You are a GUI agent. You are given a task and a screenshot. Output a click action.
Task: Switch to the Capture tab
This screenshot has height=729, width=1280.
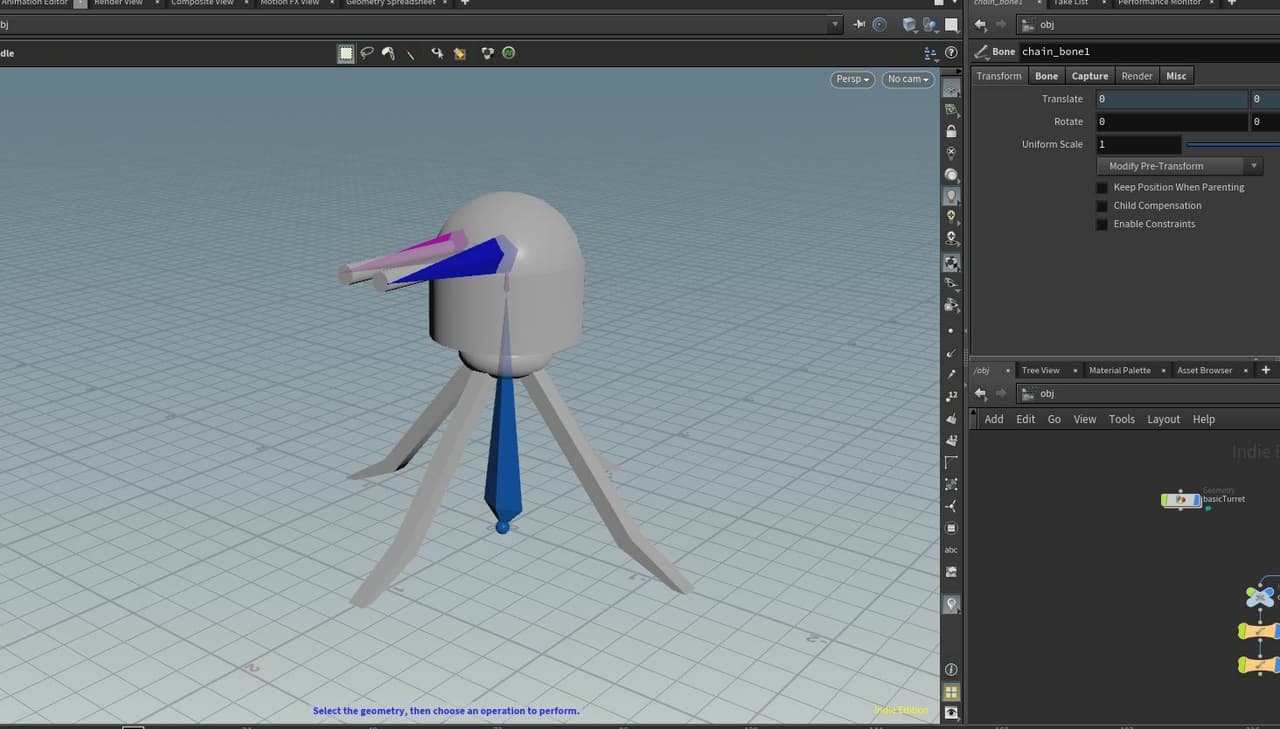click(1090, 76)
